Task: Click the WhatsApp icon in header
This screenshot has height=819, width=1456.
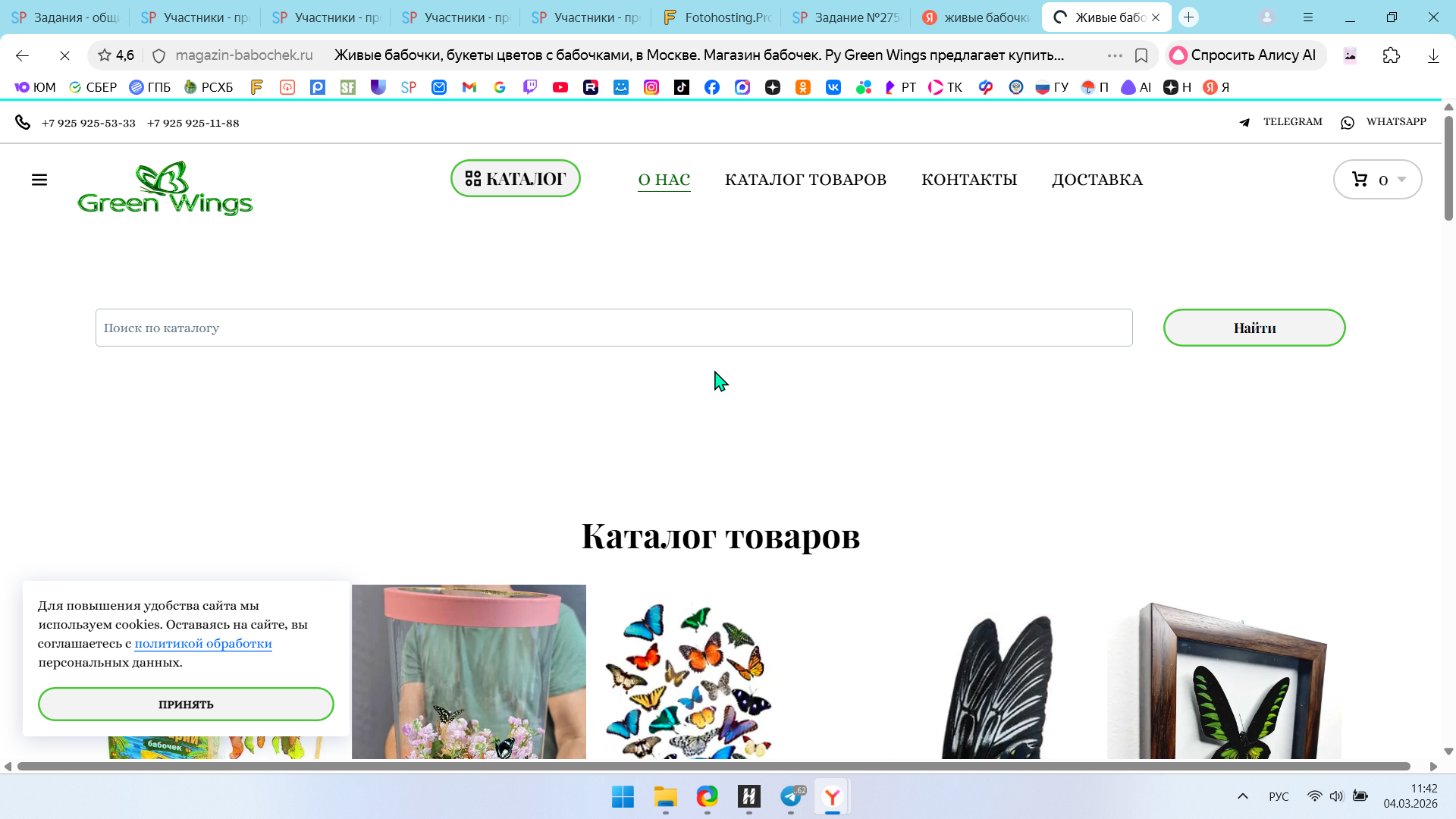Action: [x=1348, y=122]
